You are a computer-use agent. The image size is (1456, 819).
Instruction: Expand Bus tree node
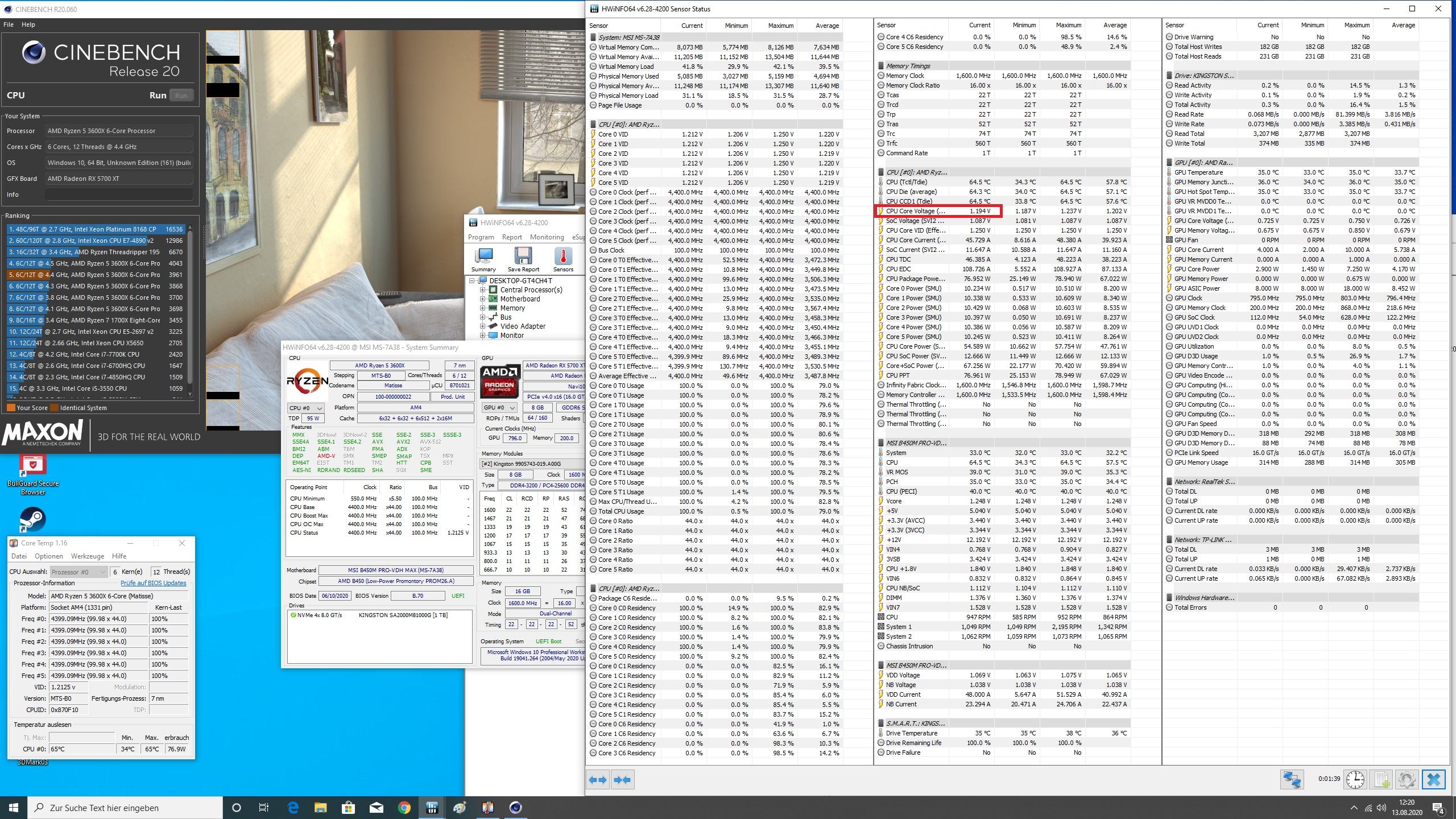483,317
